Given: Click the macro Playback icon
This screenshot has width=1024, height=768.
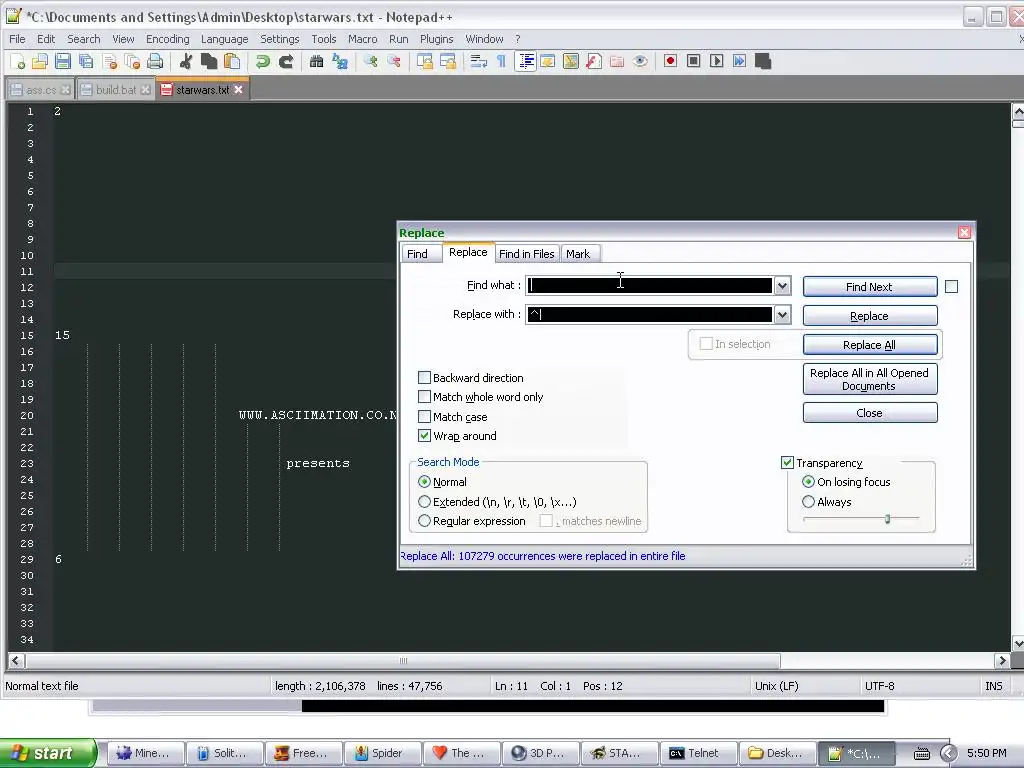Looking at the screenshot, I should (716, 61).
